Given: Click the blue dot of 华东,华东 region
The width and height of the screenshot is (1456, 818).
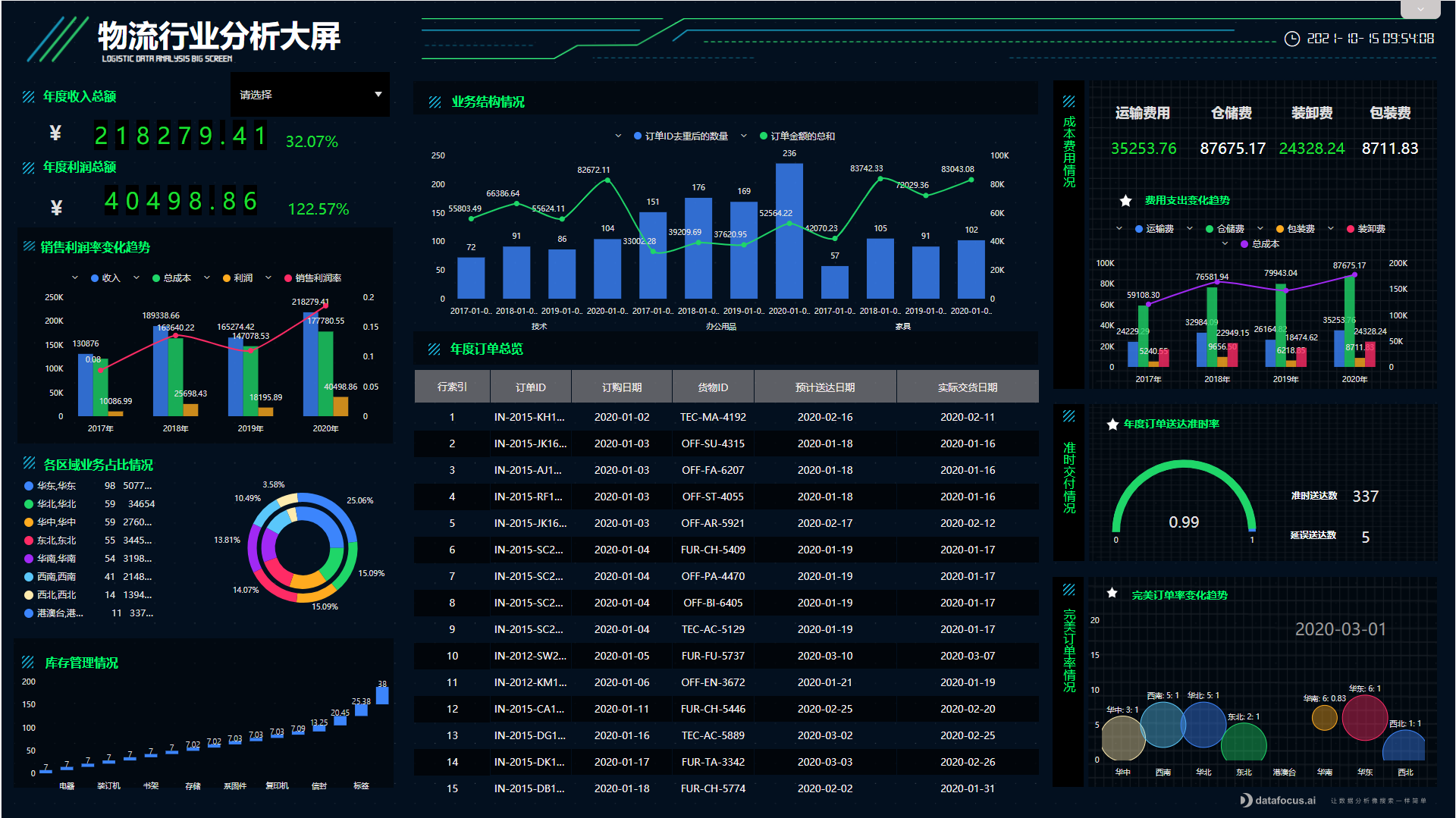Looking at the screenshot, I should pos(29,486).
